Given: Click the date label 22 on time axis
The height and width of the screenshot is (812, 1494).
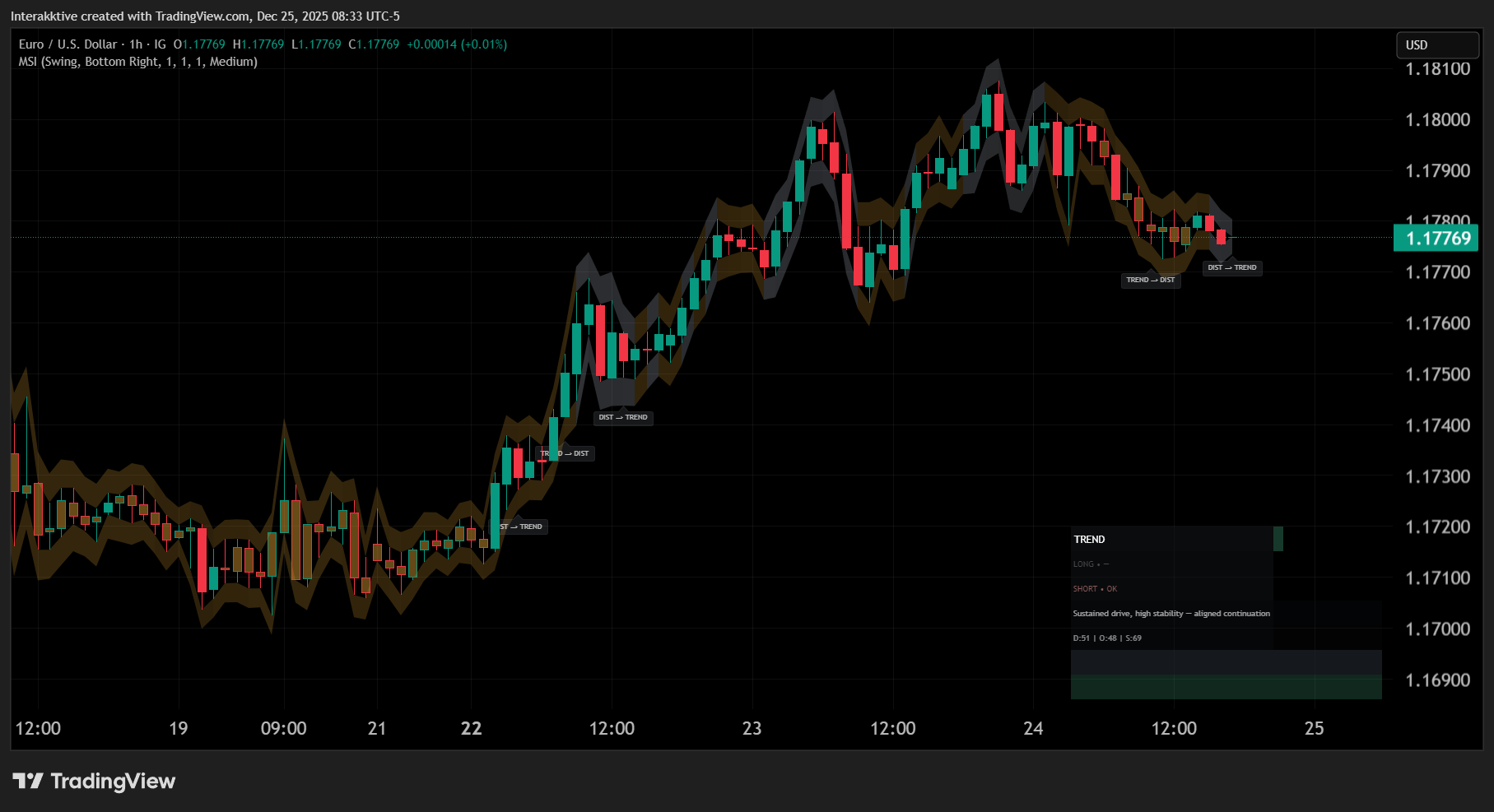Looking at the screenshot, I should [471, 728].
